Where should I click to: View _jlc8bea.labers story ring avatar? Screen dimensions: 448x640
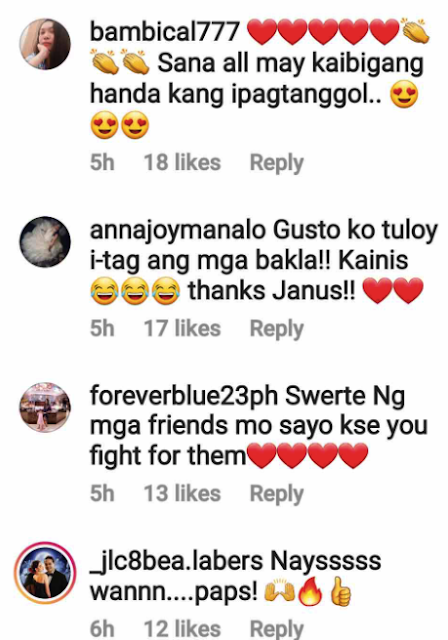tap(45, 573)
